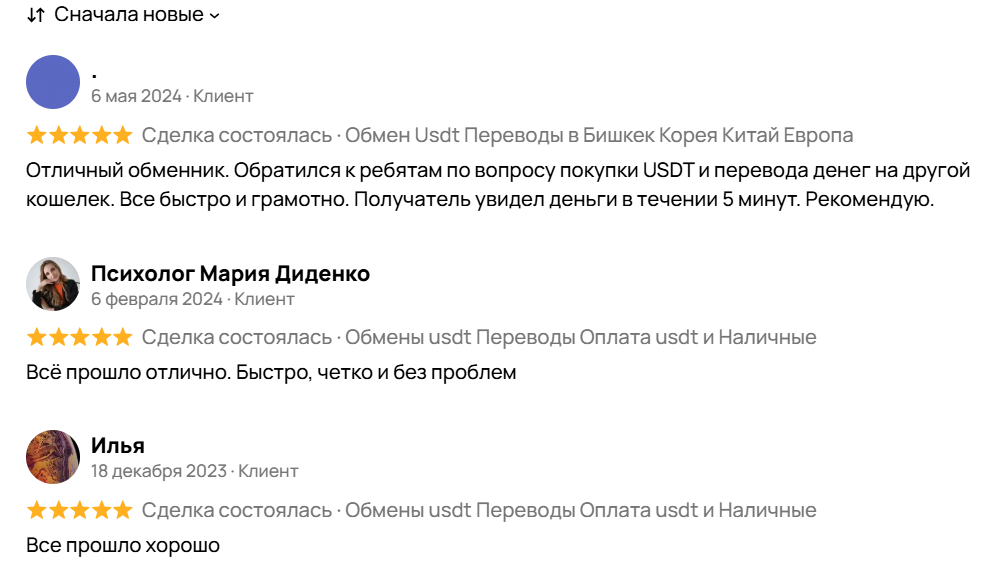Click the sort arrows icon
This screenshot has height=582, width=999.
35,15
